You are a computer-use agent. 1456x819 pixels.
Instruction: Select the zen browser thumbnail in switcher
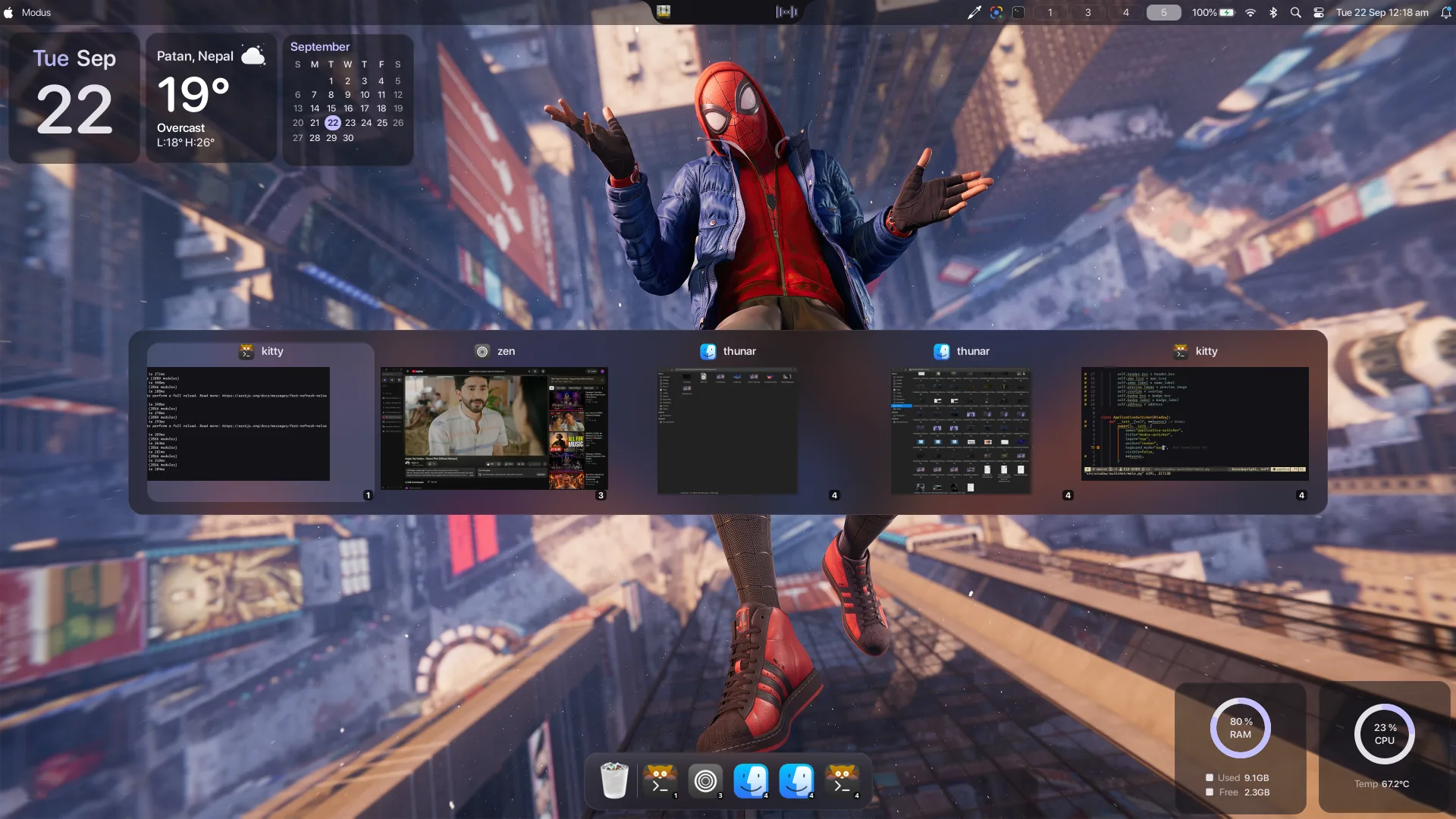[494, 428]
